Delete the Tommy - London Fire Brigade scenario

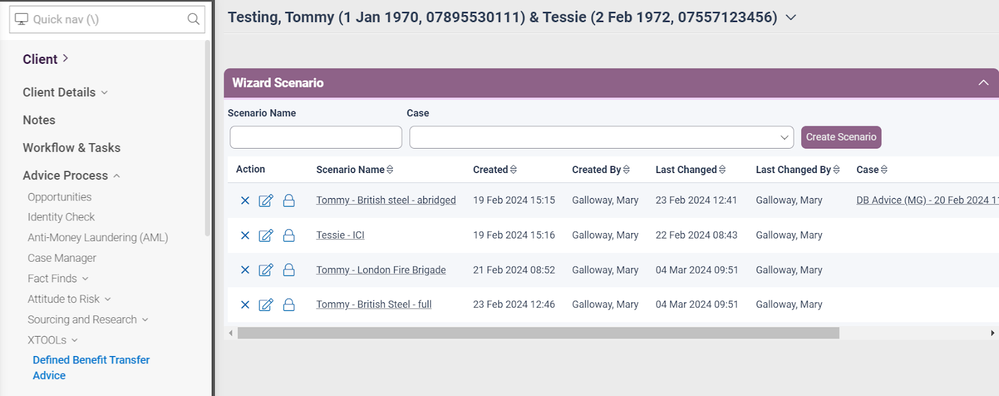click(245, 270)
